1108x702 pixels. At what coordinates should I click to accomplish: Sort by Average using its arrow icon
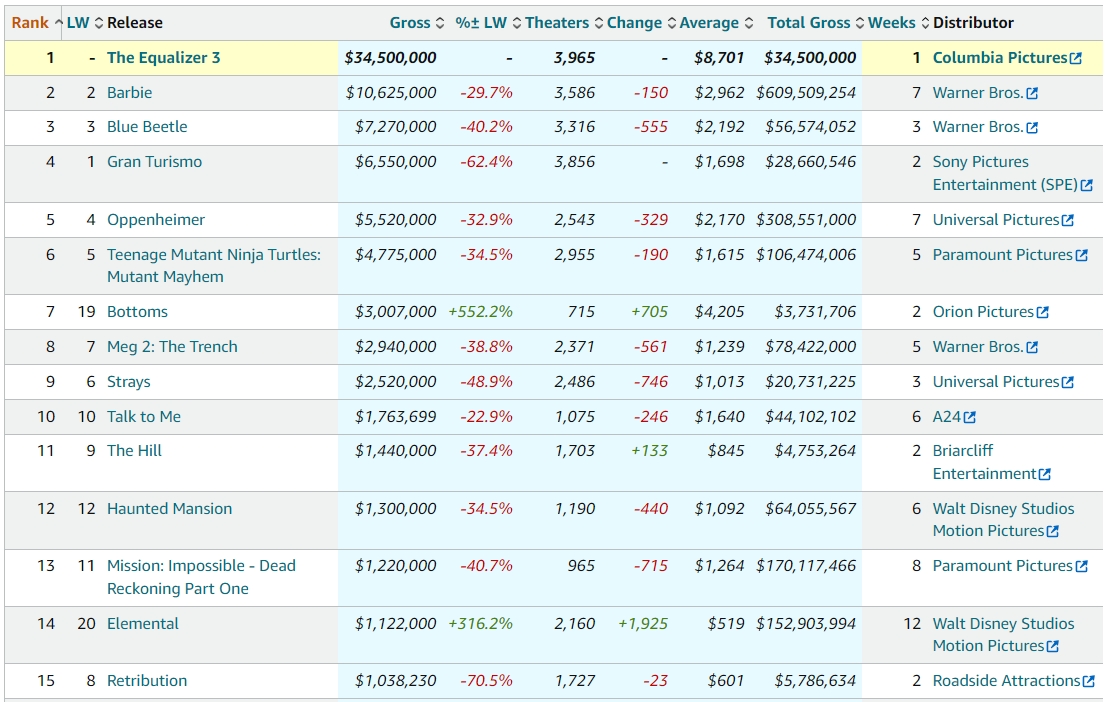(749, 23)
